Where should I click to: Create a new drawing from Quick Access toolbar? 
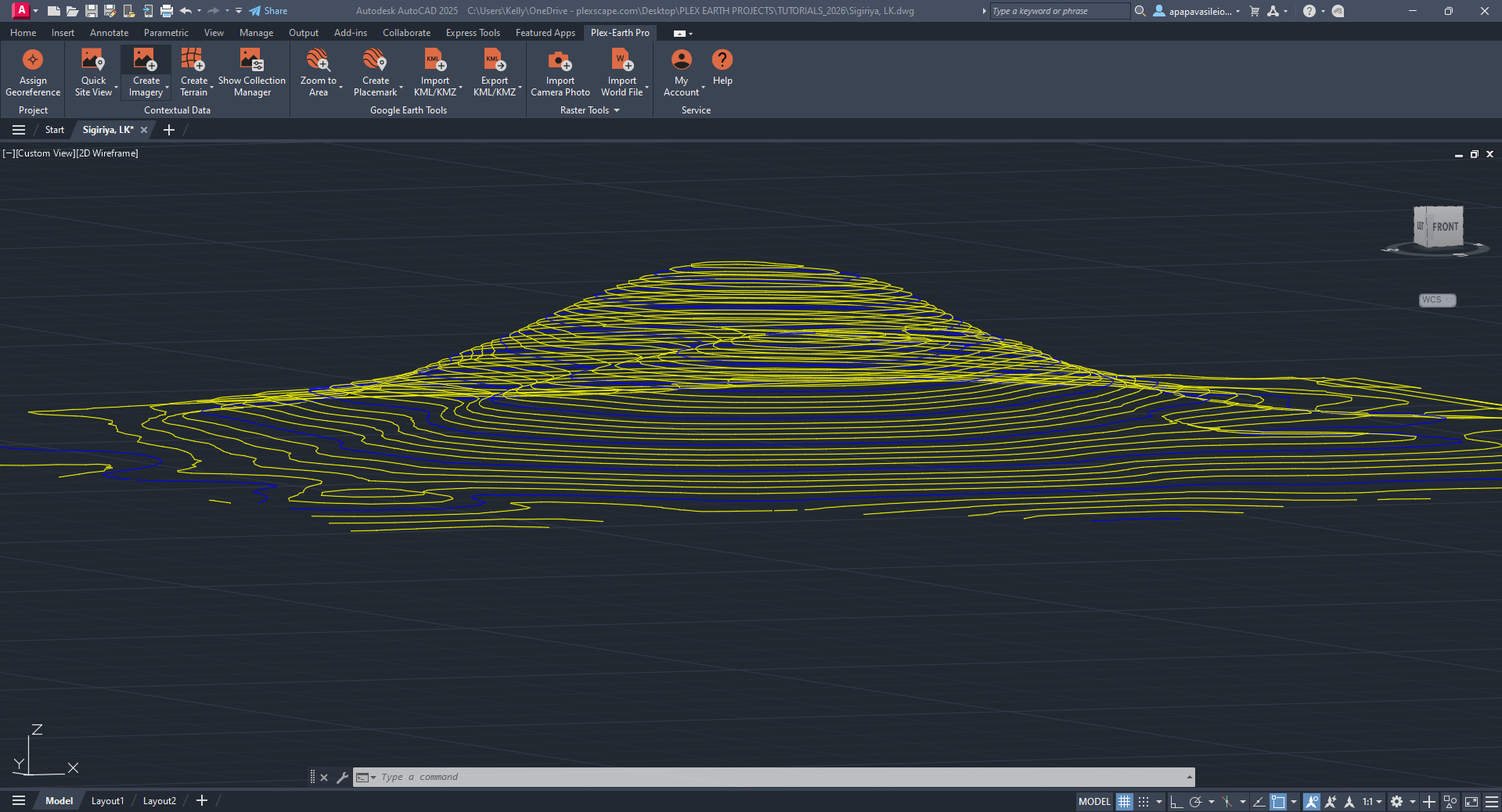coord(53,11)
